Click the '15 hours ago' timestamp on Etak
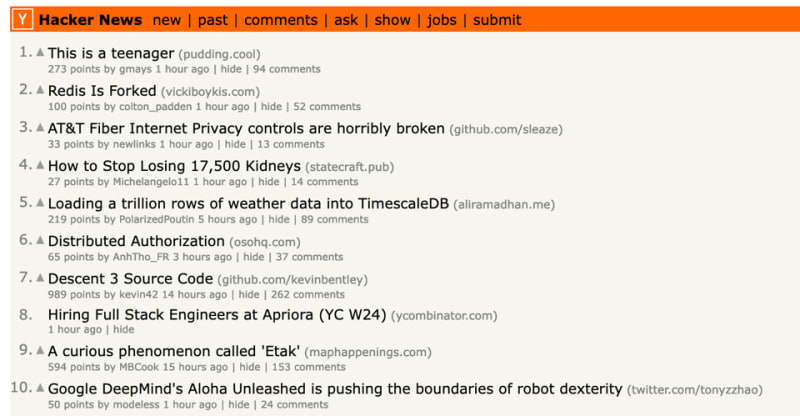The image size is (800, 416). 192,369
